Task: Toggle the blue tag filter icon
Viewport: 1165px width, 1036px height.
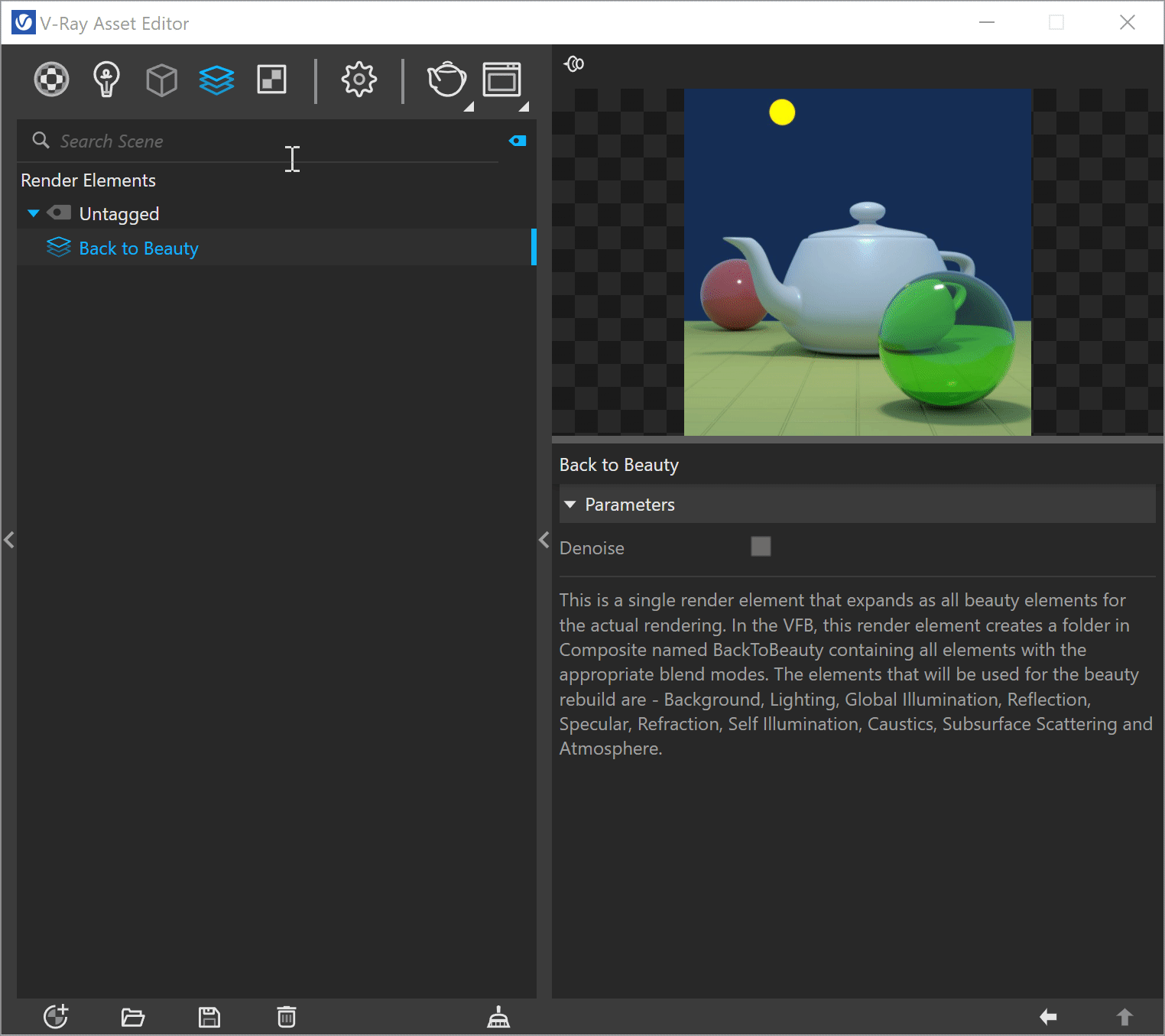Action: 518,141
